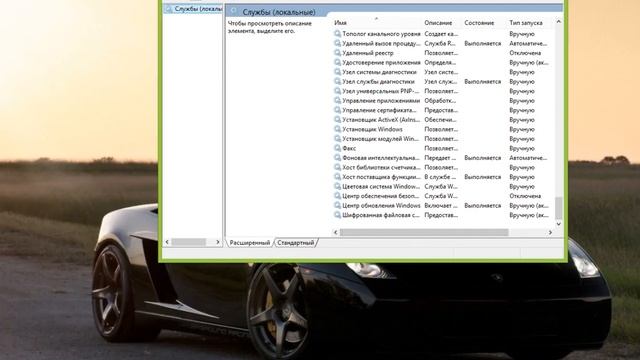Click the left arrow of the services list horizontal scrollbar

(x=336, y=232)
